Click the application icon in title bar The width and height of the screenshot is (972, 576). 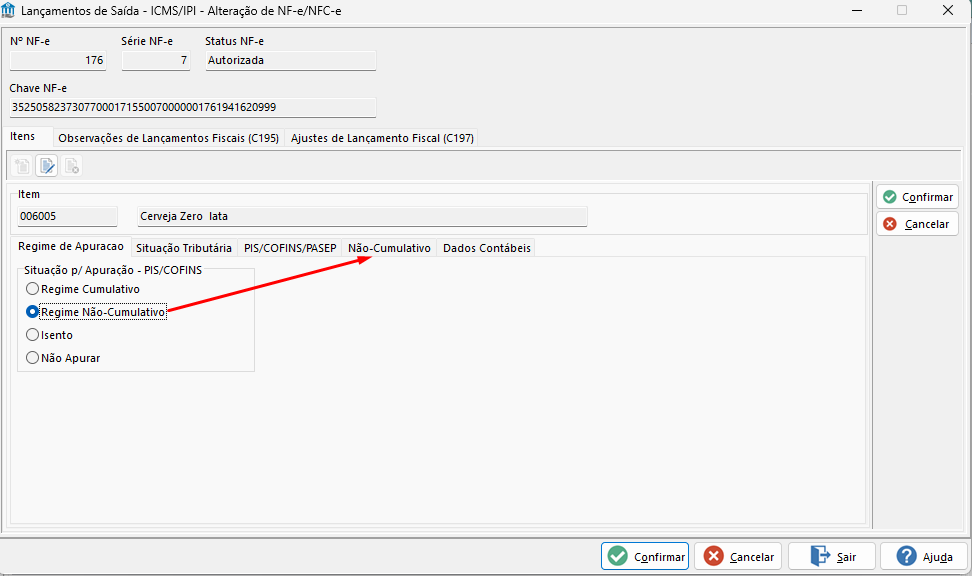(8, 11)
